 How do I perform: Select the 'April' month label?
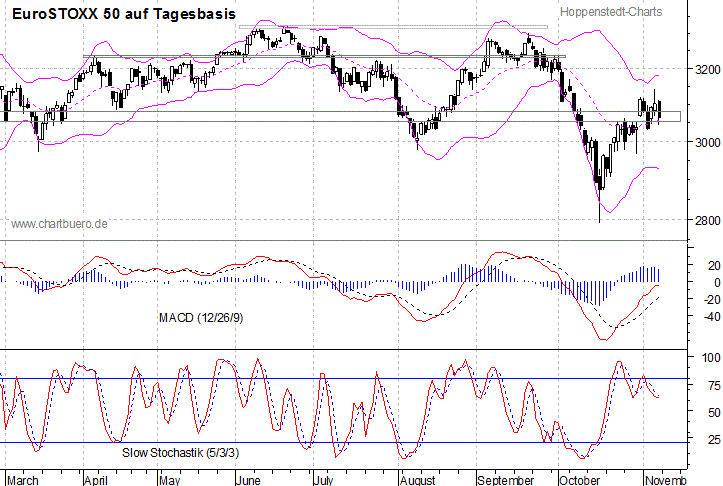96,480
